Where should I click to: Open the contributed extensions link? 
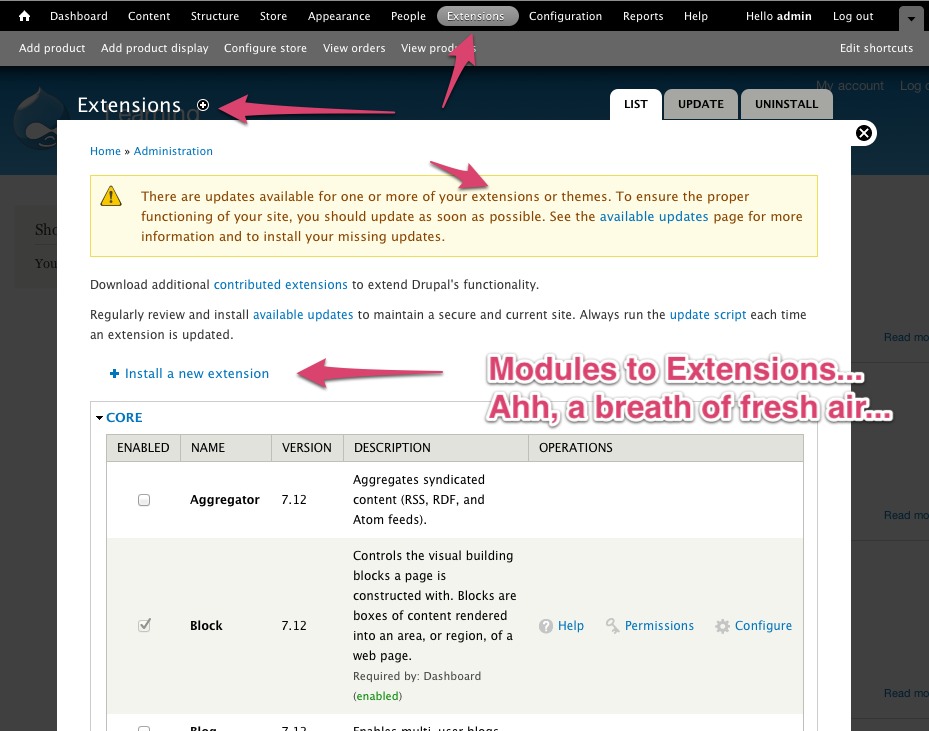(281, 284)
